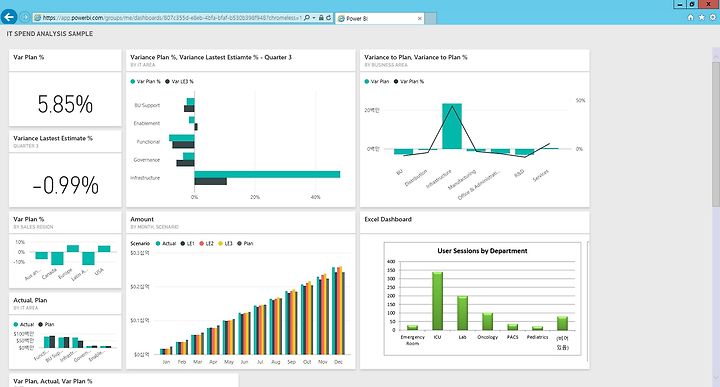Screen dimensions: 720x387
Task: Click the LE1 legend item in Amount chart
Action: [x=187, y=243]
